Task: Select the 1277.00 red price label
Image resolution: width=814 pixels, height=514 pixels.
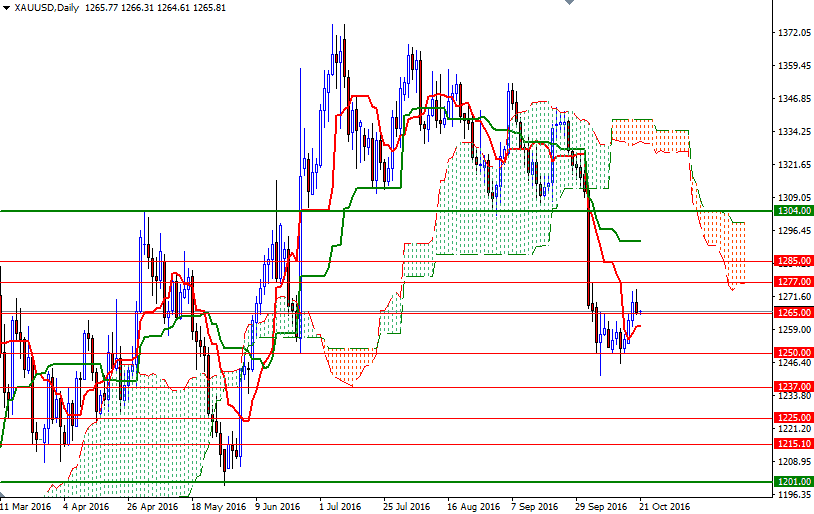Action: coord(794,281)
